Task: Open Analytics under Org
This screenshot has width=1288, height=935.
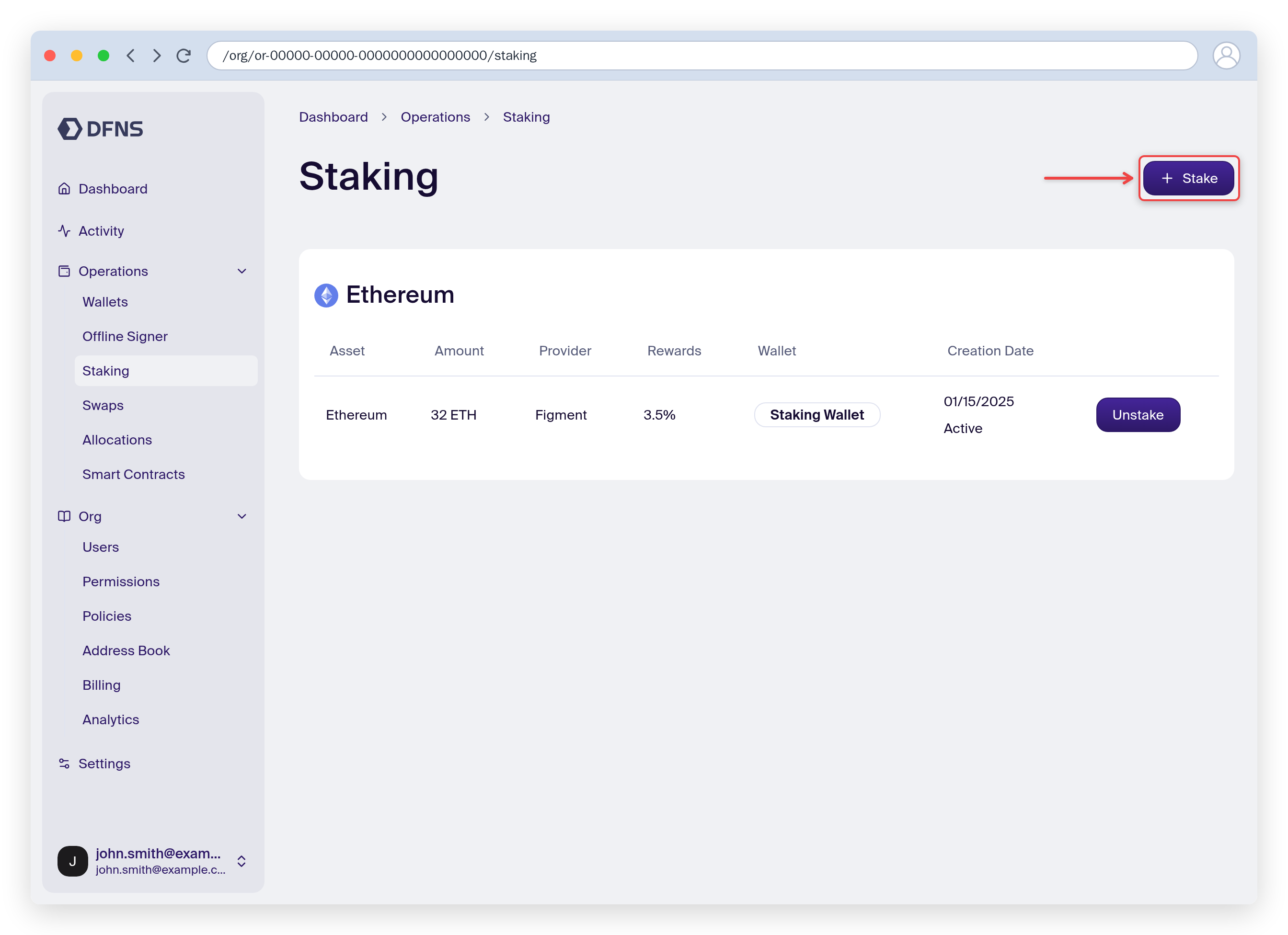Action: pos(111,719)
